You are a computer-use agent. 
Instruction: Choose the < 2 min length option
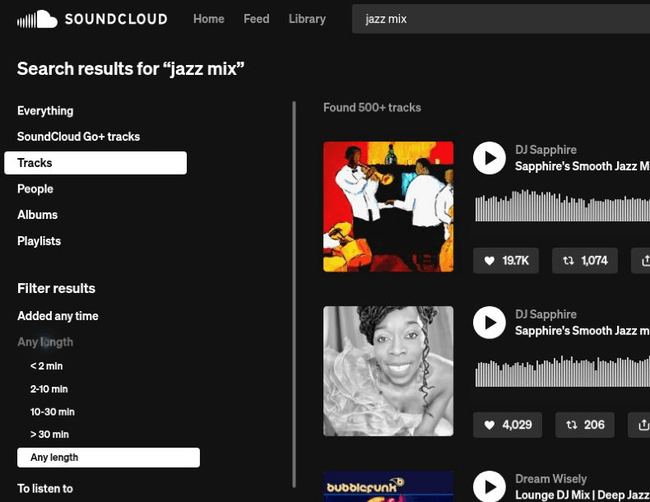pos(46,366)
